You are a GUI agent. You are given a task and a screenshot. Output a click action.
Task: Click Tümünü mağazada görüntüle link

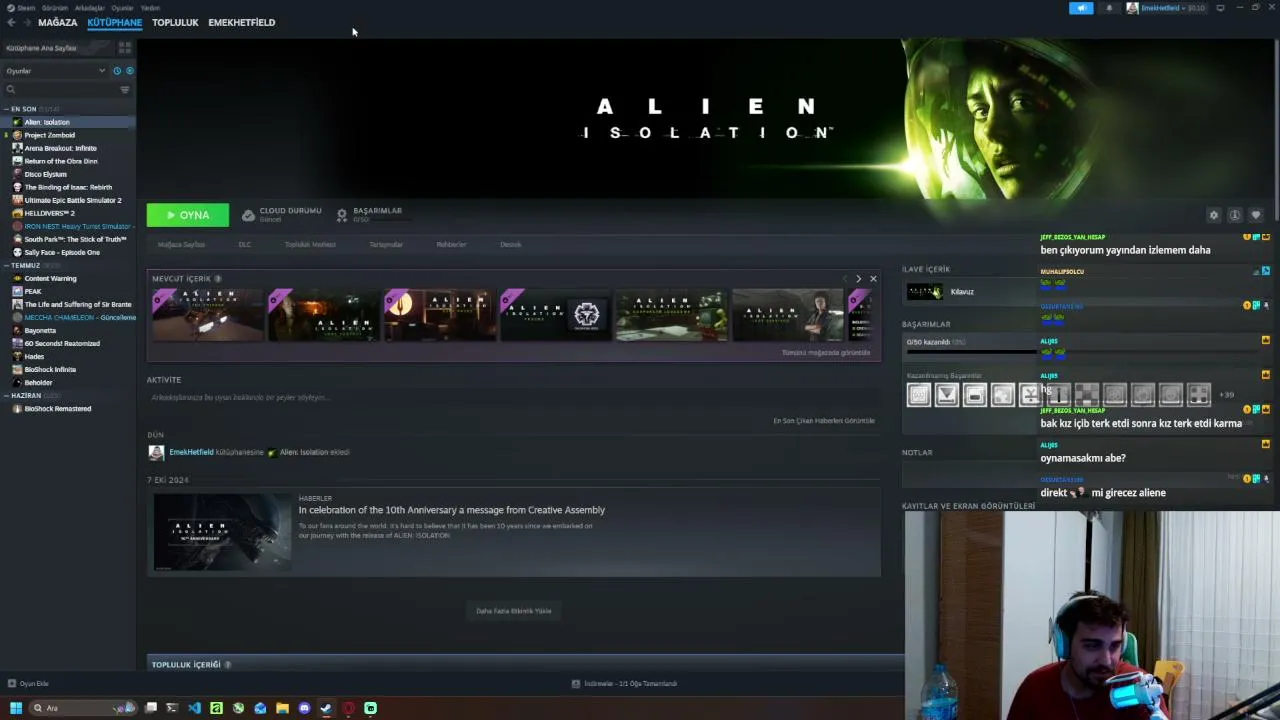(826, 352)
